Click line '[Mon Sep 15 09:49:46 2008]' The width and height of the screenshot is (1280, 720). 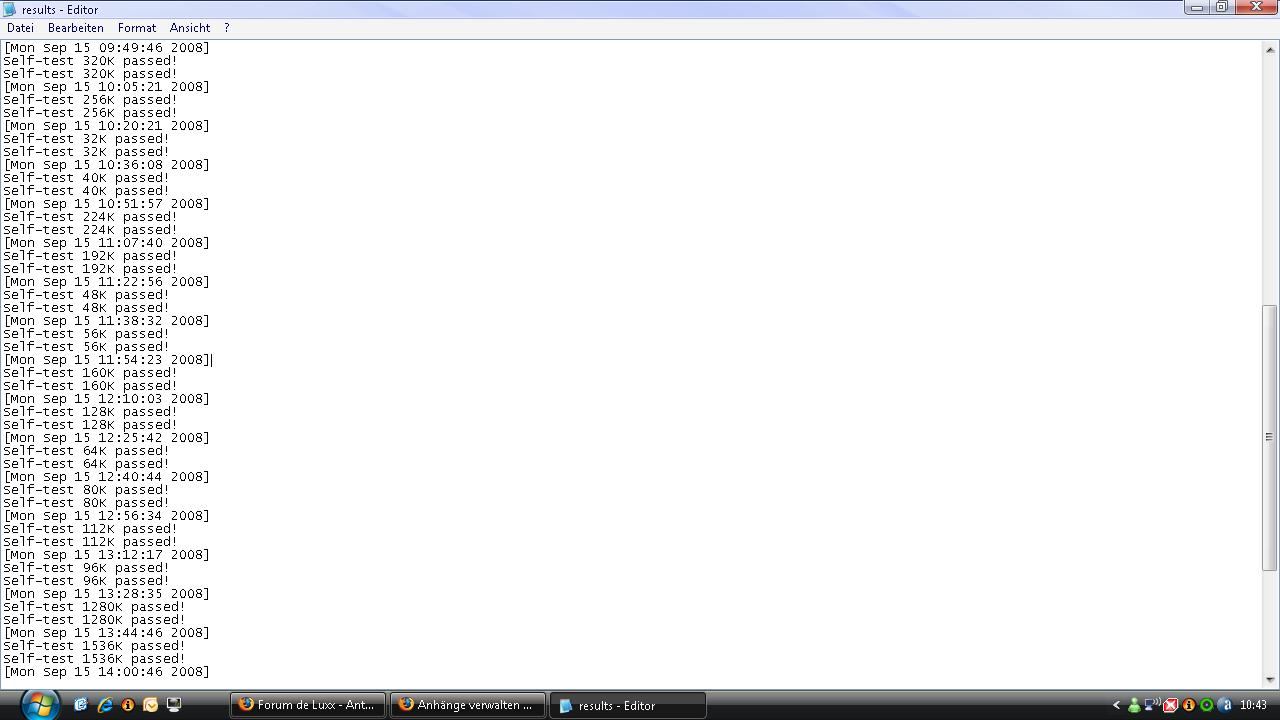pyautogui.click(x=107, y=47)
